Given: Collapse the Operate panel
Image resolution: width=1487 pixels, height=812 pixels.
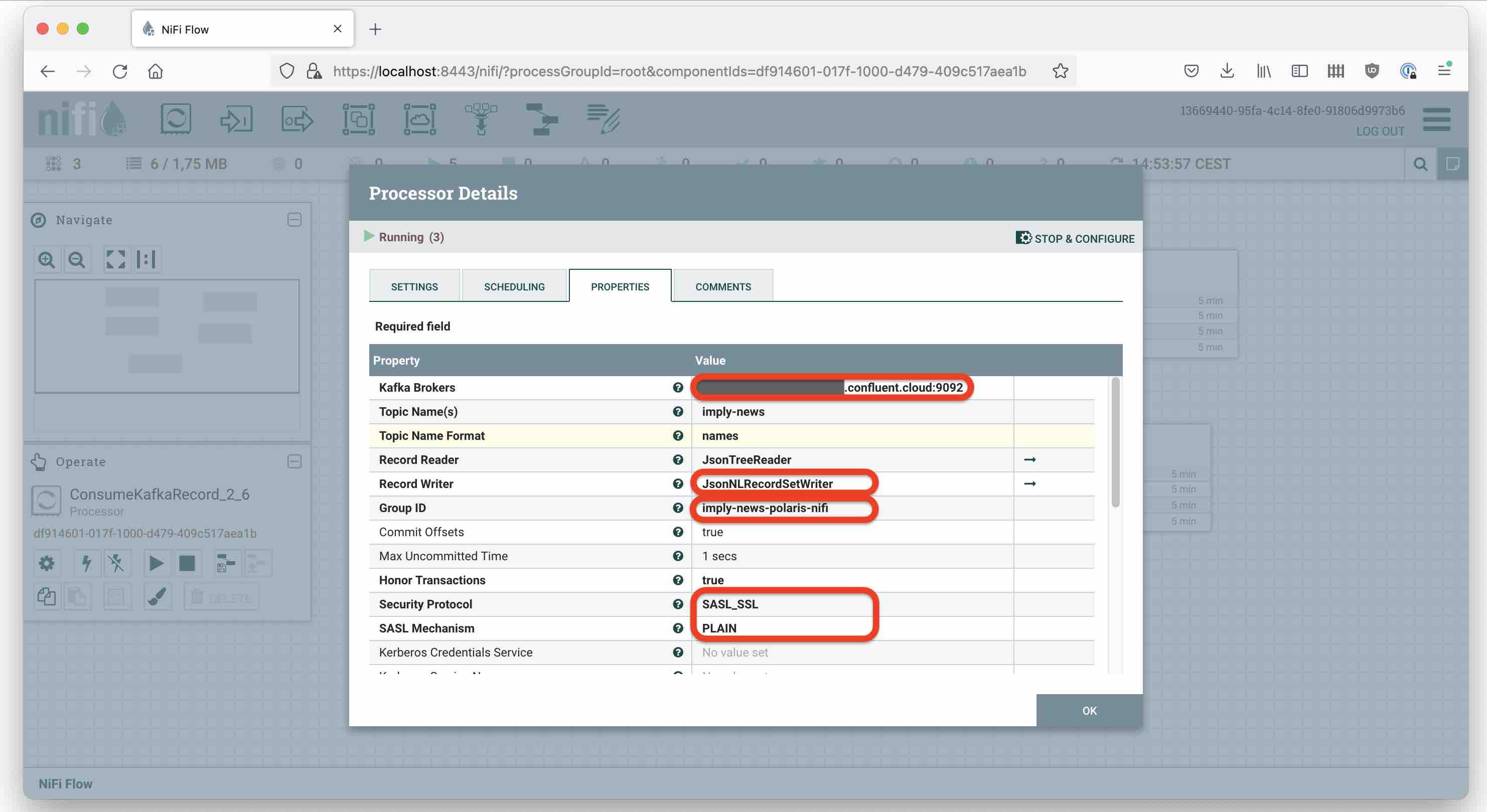Looking at the screenshot, I should [294, 462].
